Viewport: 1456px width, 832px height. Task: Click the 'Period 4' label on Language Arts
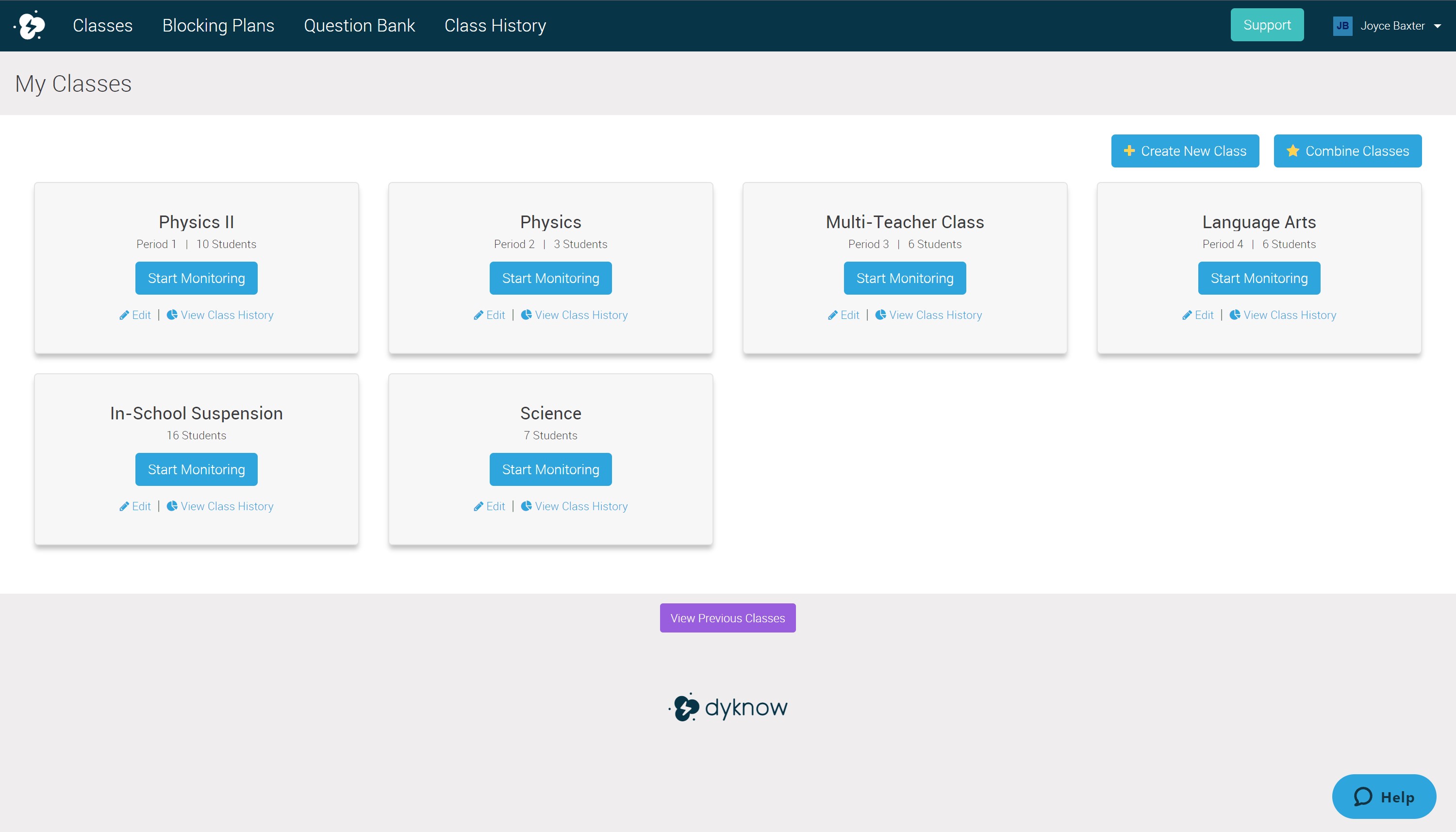tap(1223, 244)
